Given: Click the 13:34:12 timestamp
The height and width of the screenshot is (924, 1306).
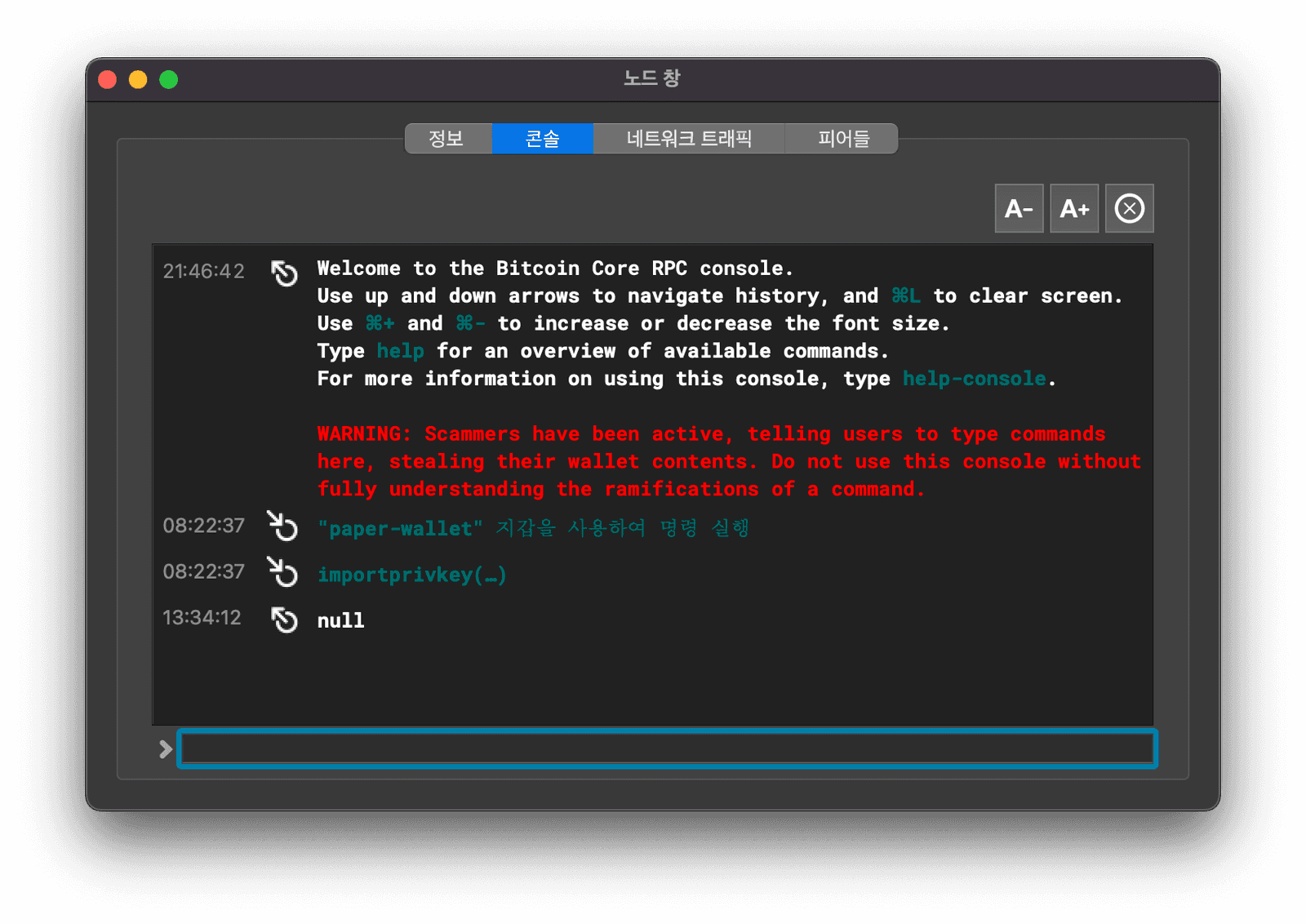Looking at the screenshot, I should [x=202, y=617].
